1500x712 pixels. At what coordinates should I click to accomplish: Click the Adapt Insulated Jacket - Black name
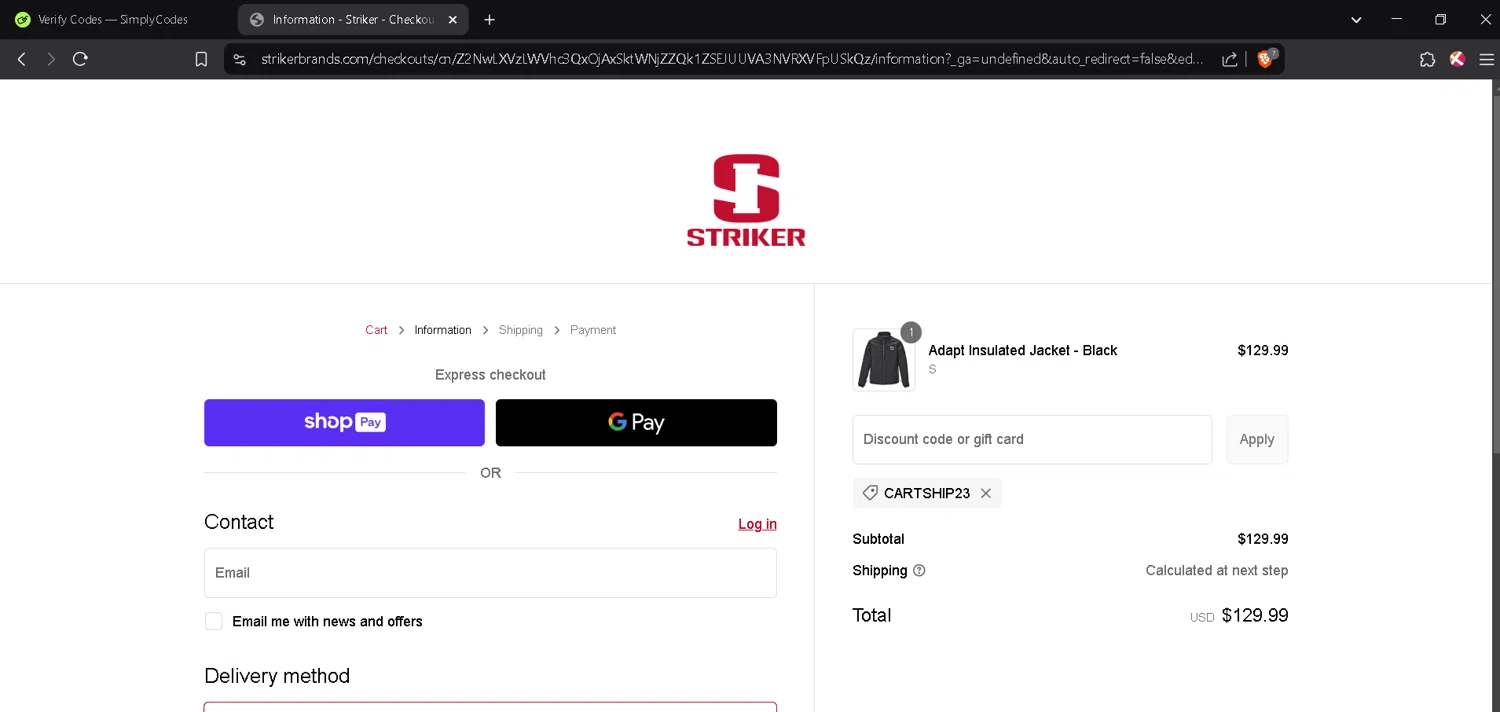tap(1022, 350)
